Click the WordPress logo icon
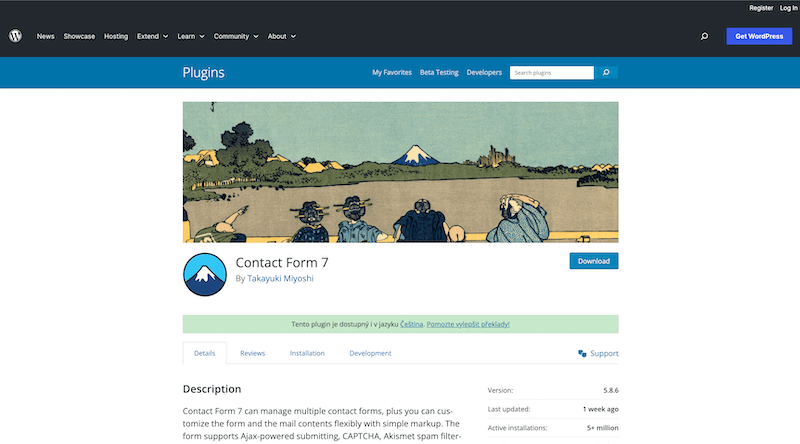Image resolution: width=800 pixels, height=444 pixels. [15, 36]
